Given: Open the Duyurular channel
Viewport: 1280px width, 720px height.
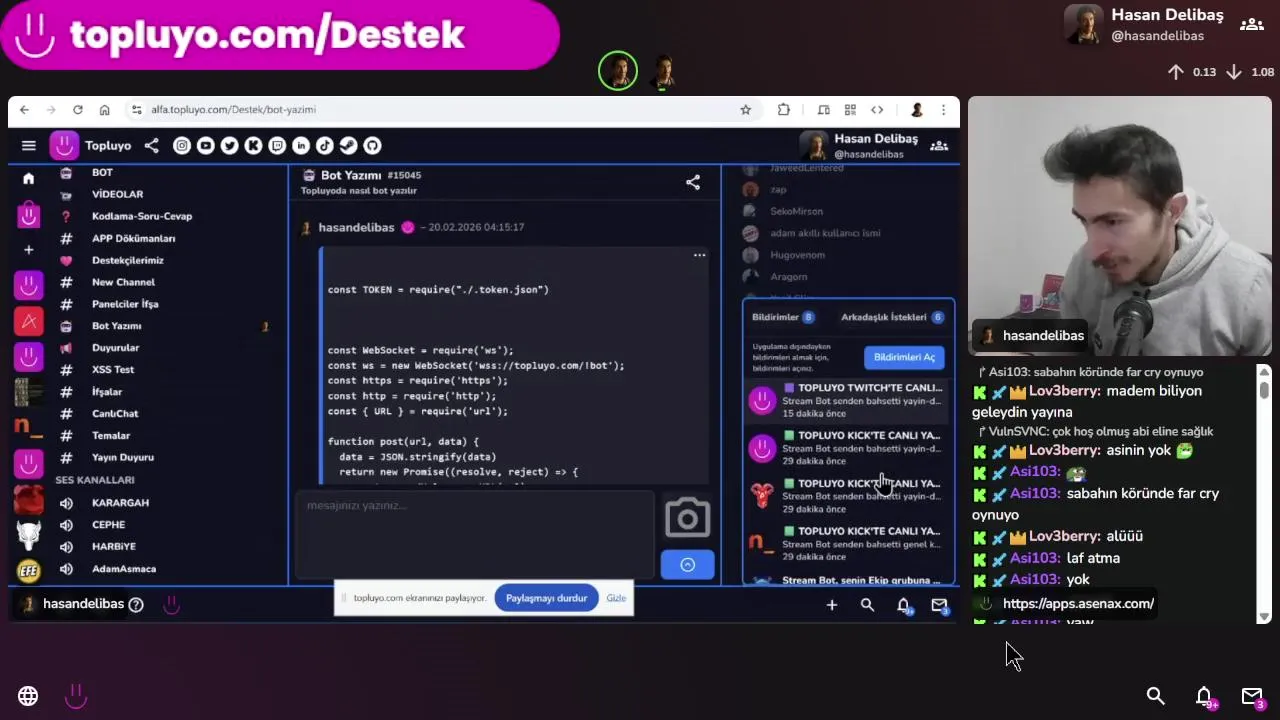Looking at the screenshot, I should point(115,348).
